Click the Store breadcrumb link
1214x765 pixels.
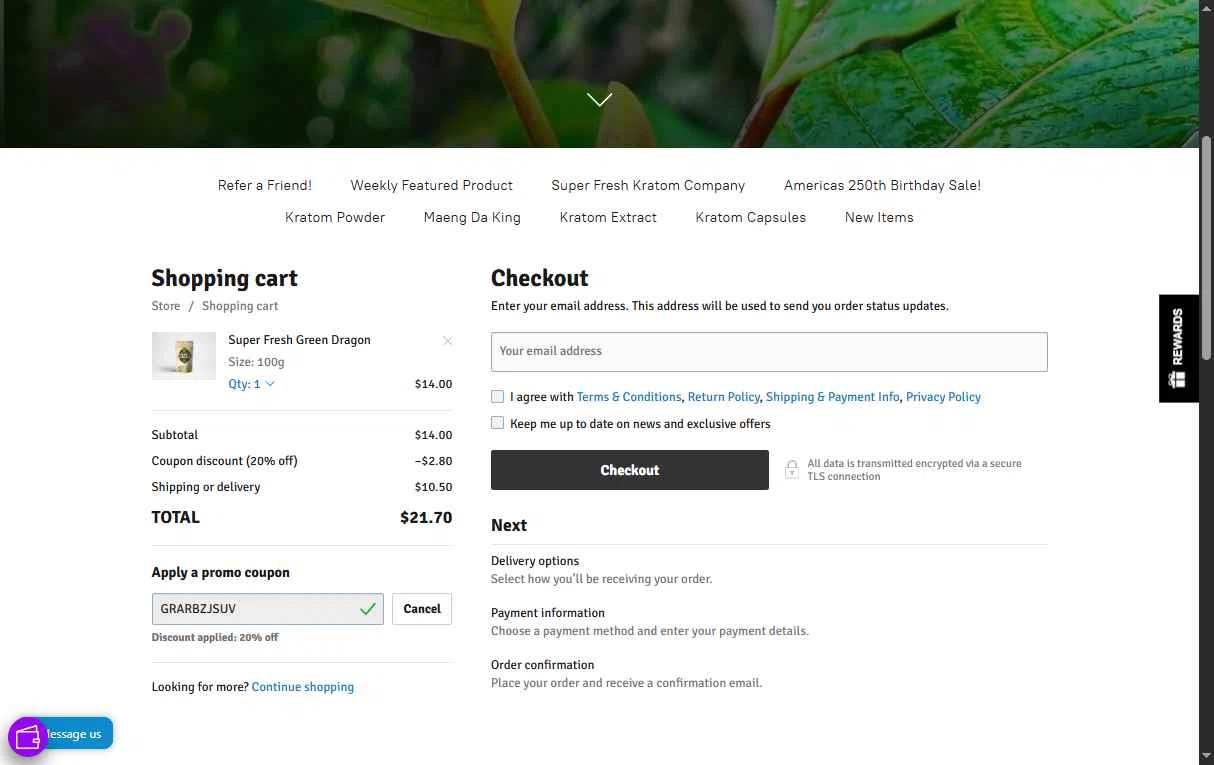click(x=166, y=306)
